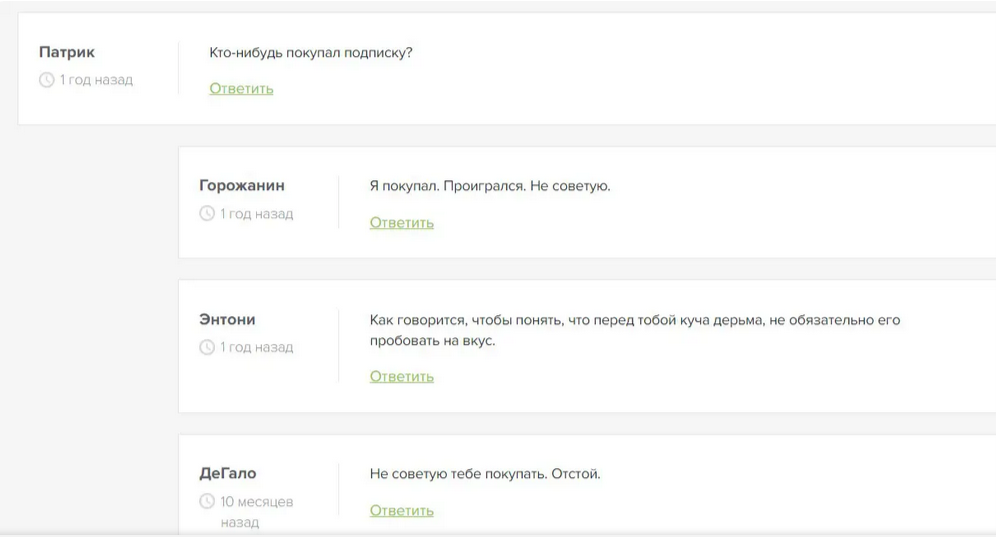
Task: Click Энтони's comment starting 'Как говорится'
Action: pyautogui.click(x=635, y=321)
